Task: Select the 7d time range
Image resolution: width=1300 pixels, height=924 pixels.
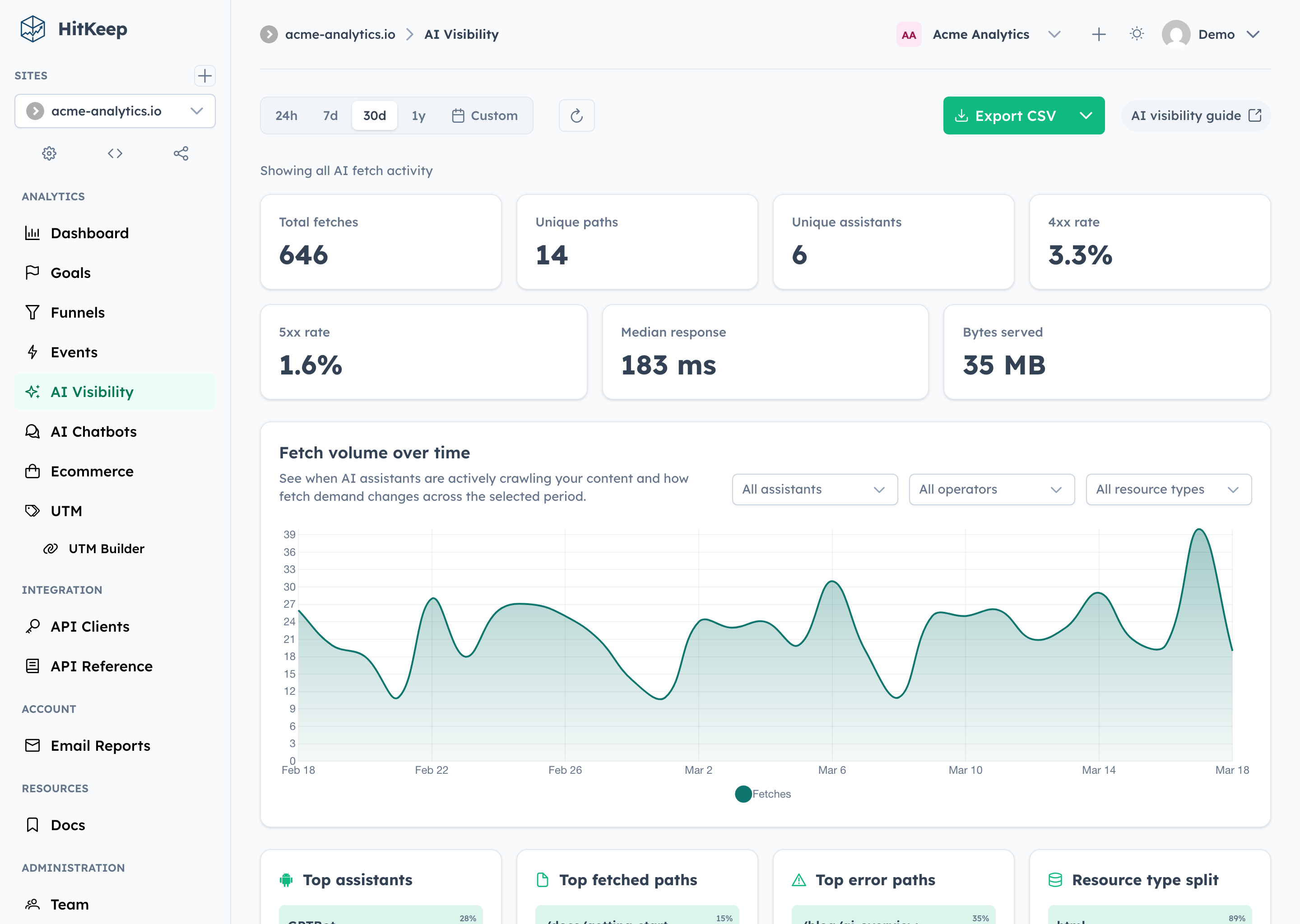Action: point(330,116)
